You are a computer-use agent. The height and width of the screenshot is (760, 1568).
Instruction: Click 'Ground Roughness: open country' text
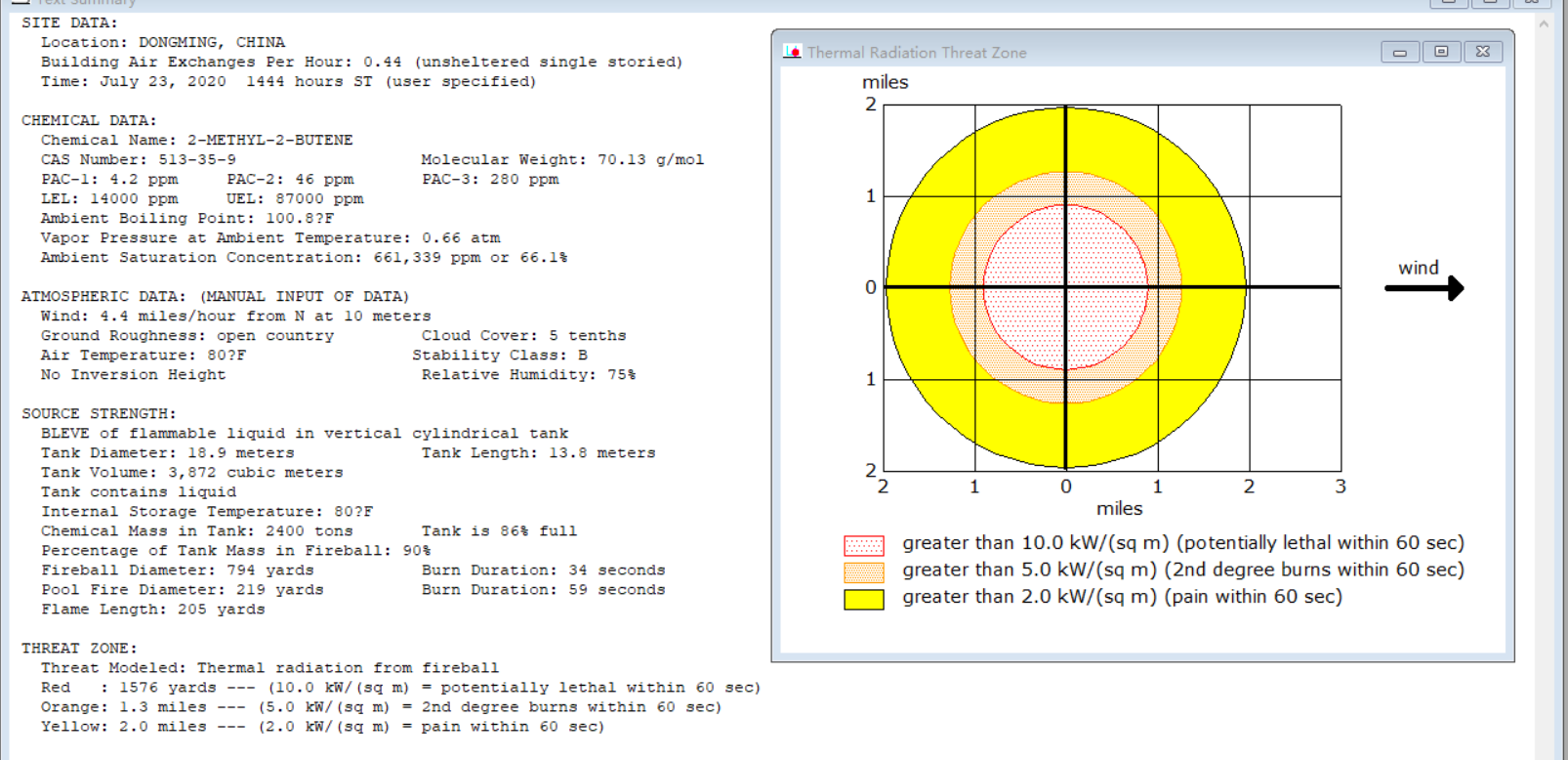pyautogui.click(x=187, y=335)
